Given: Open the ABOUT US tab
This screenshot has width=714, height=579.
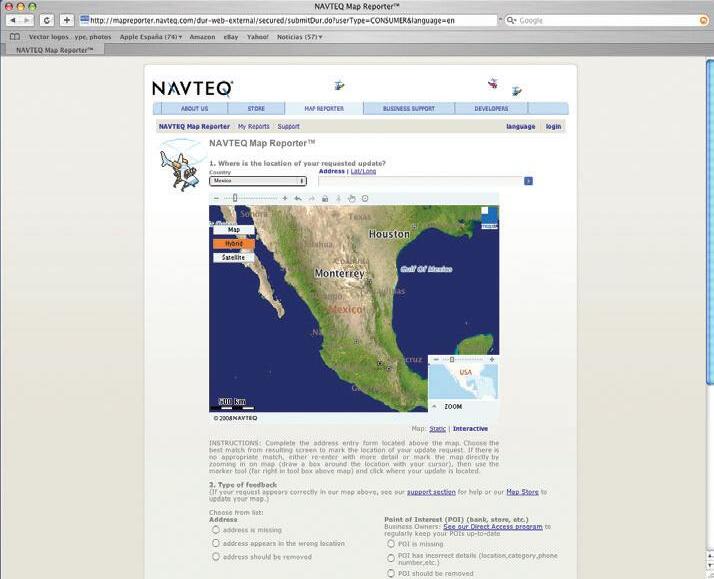Looking at the screenshot, I should click(x=194, y=109).
